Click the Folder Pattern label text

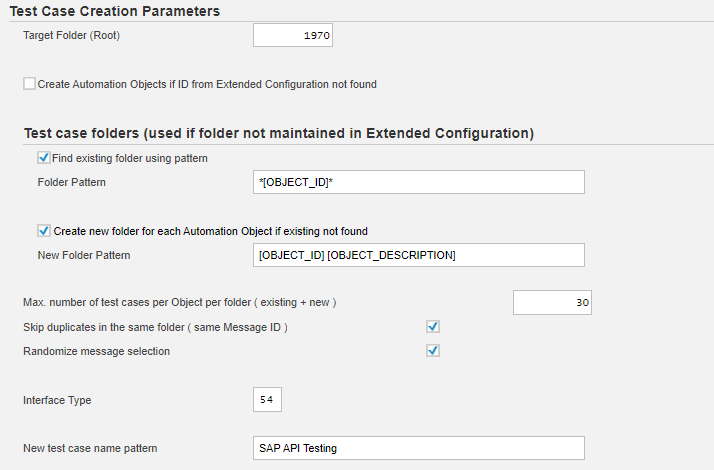71,182
